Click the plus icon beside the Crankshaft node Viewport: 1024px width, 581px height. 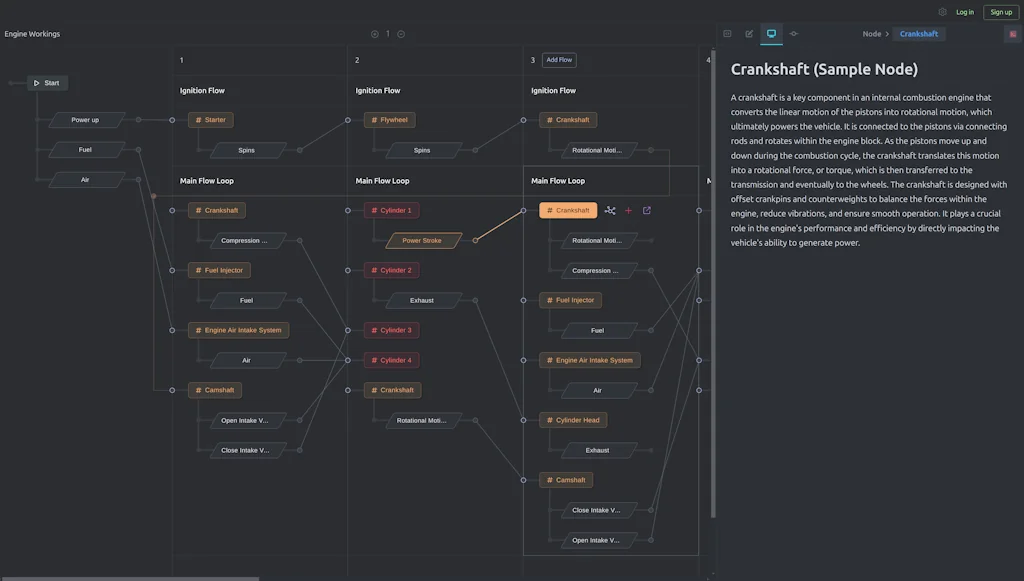(x=628, y=210)
